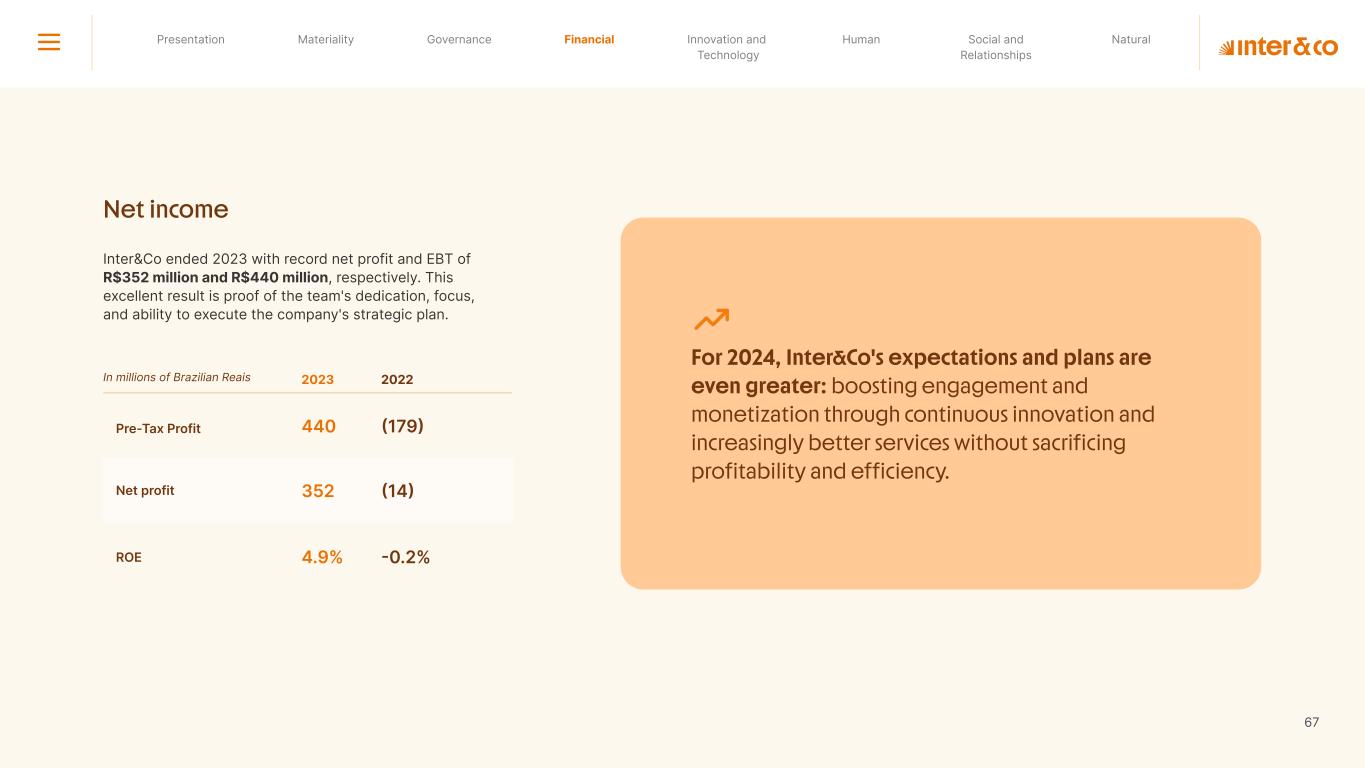Select the 2022 column header

click(397, 380)
